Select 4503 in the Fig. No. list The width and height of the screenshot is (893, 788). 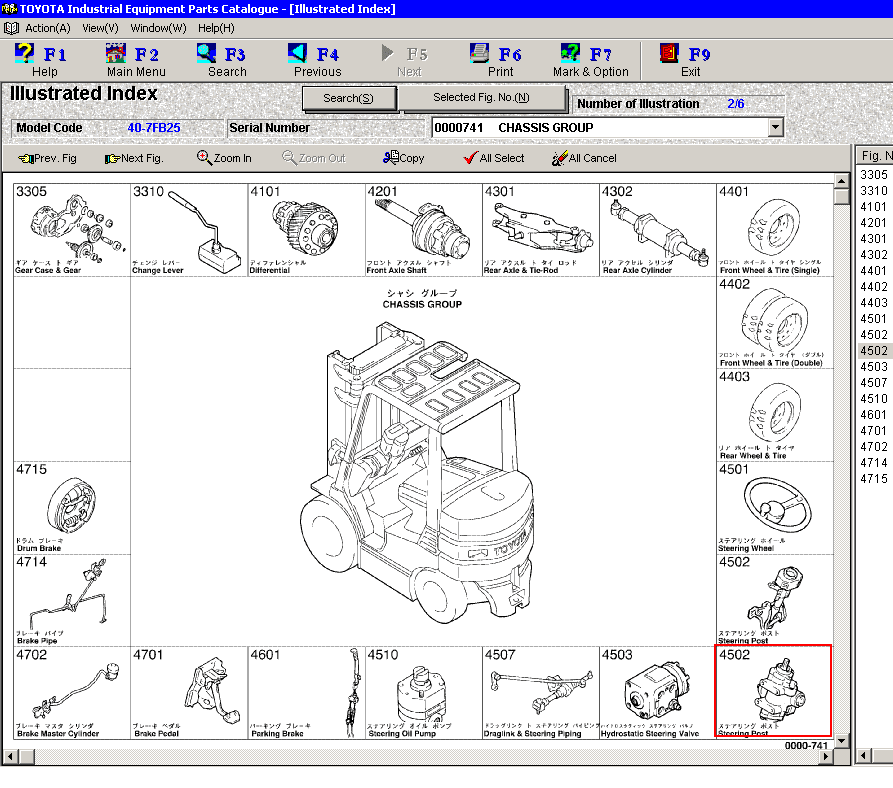[x=874, y=366]
